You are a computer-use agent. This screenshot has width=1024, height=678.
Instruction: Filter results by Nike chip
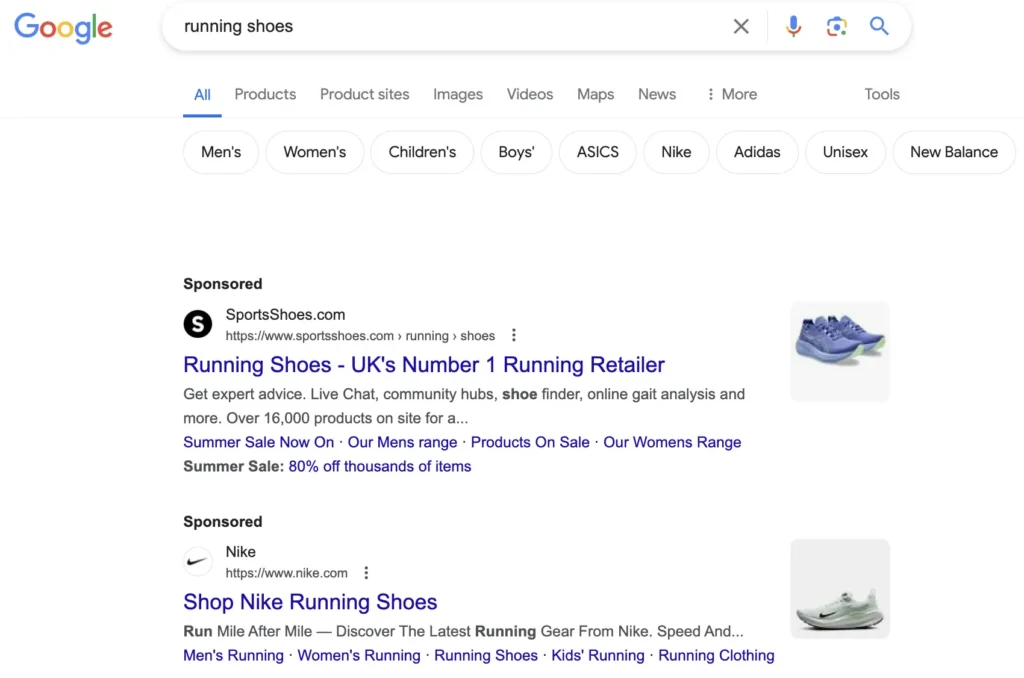676,152
